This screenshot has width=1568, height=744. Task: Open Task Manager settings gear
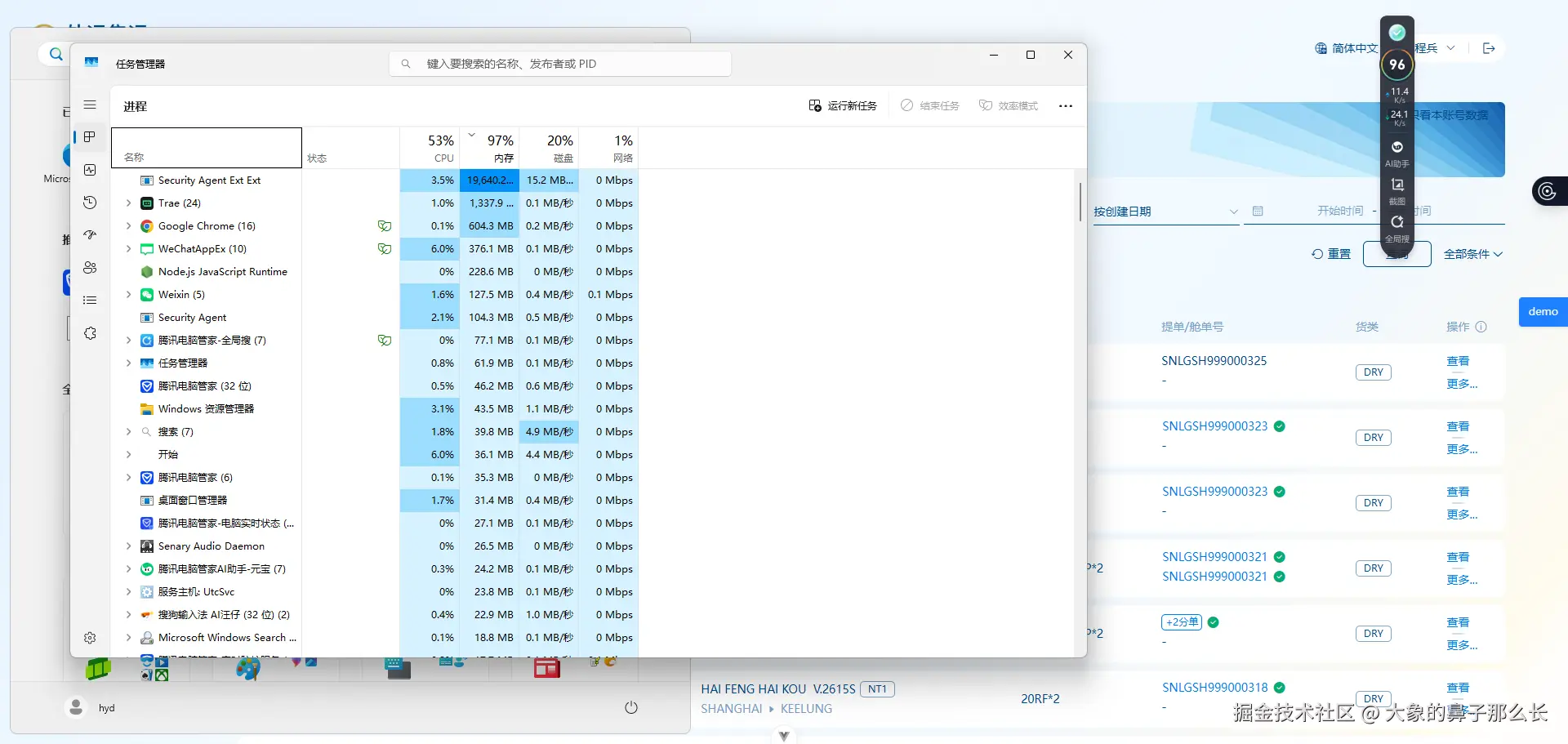tap(90, 637)
